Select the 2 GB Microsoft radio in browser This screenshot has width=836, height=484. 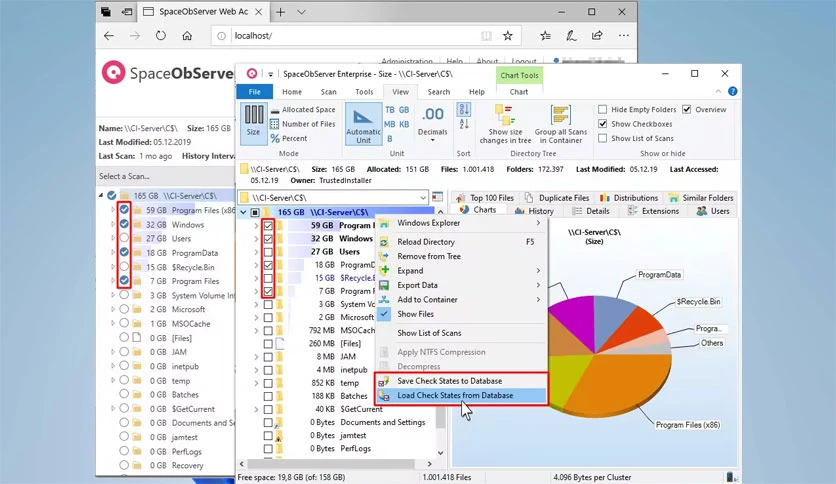[x=124, y=309]
